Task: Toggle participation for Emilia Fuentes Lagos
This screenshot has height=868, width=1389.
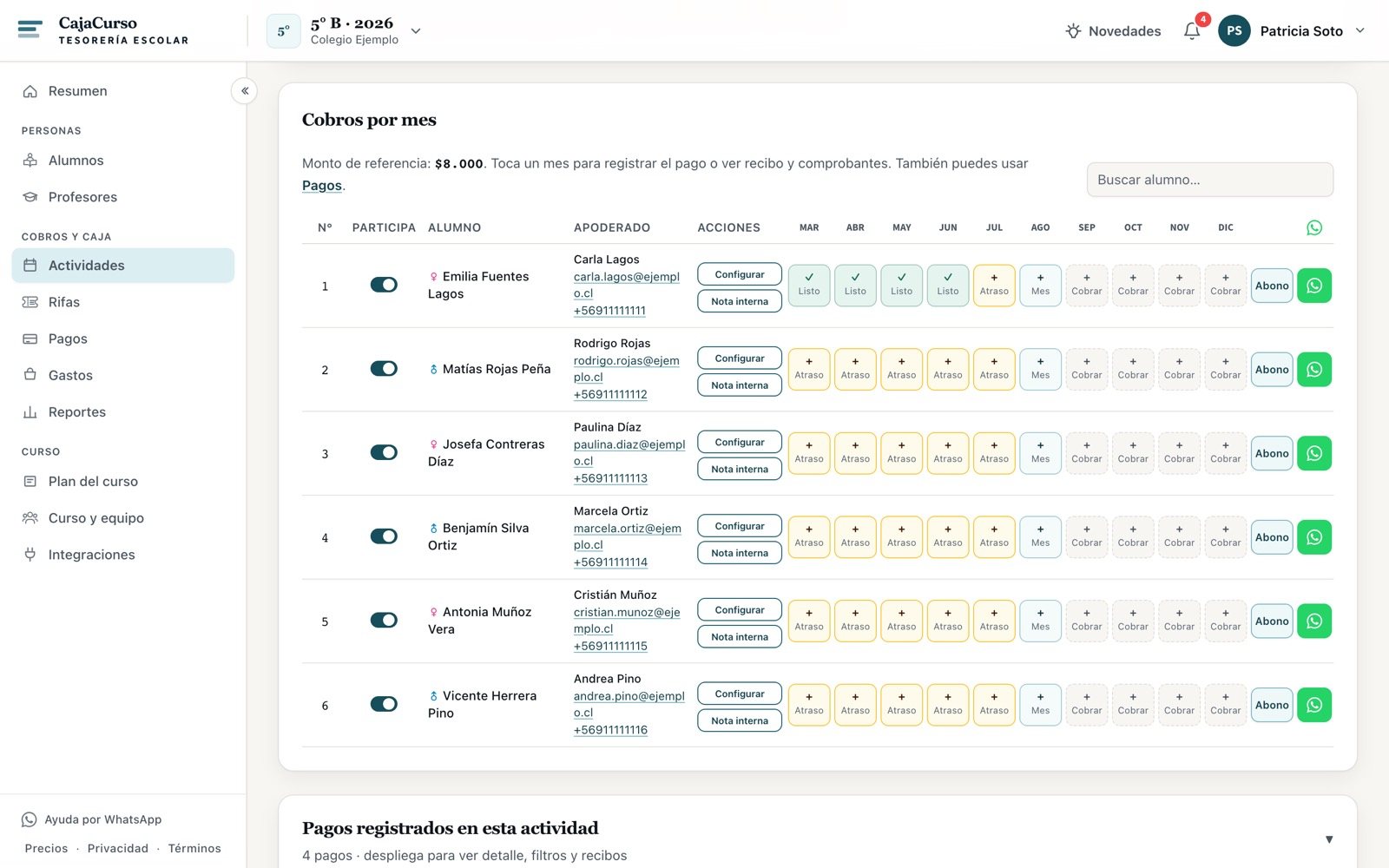Action: 384,285
